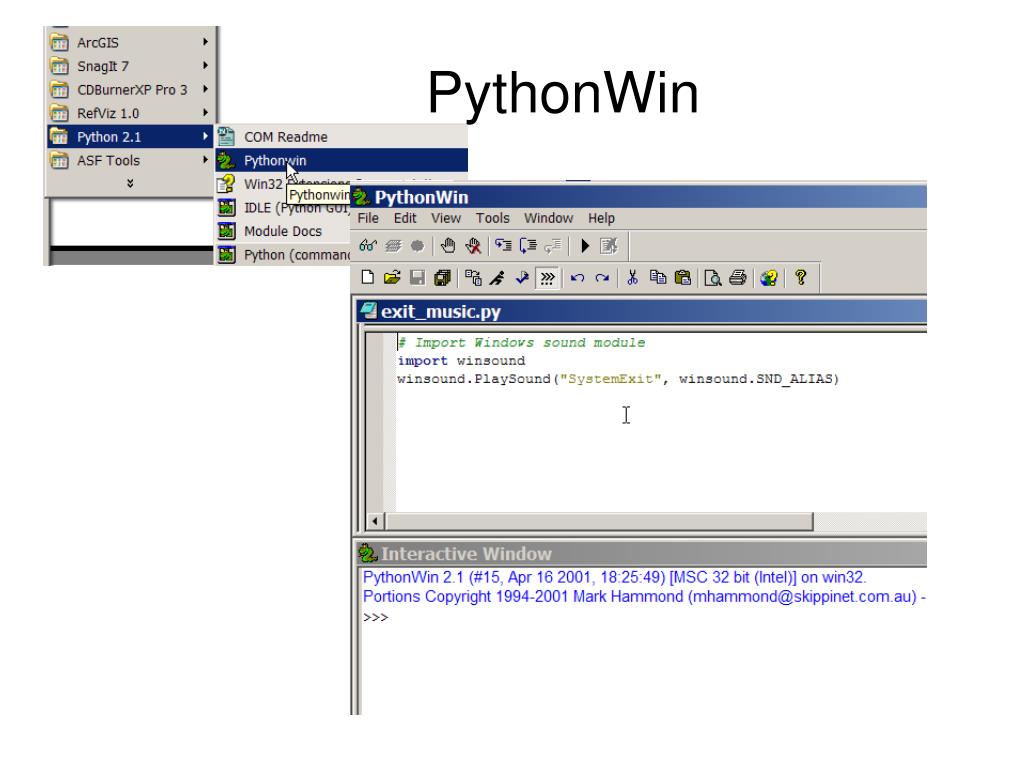1024x768 pixels.
Task: Launch Pythonwin from the Python 2.1 submenu
Action: (x=342, y=160)
